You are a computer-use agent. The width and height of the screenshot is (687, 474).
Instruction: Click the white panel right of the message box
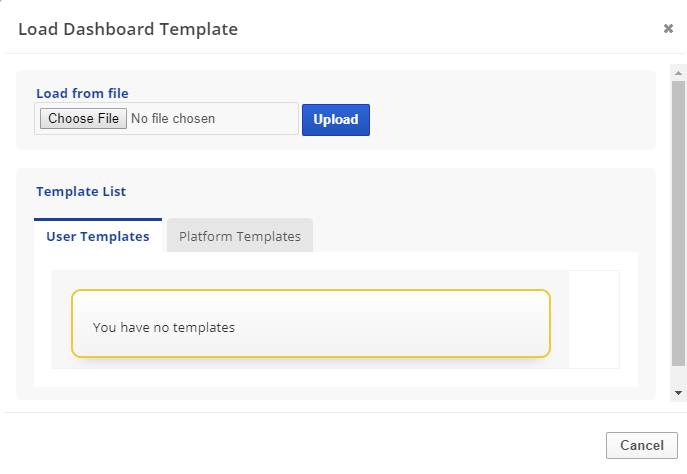(594, 319)
